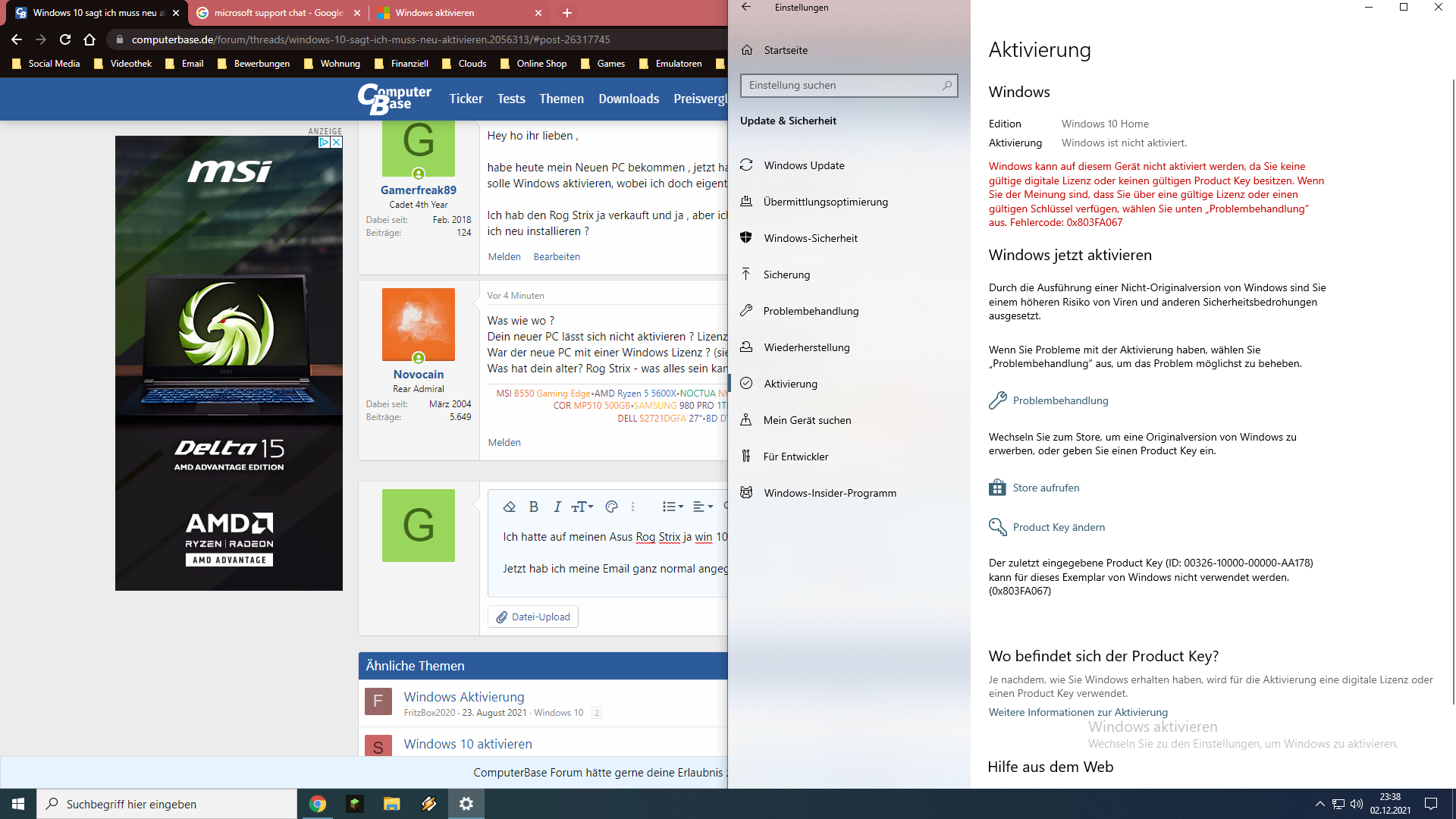Open the text color palette
The width and height of the screenshot is (1456, 819).
612,507
